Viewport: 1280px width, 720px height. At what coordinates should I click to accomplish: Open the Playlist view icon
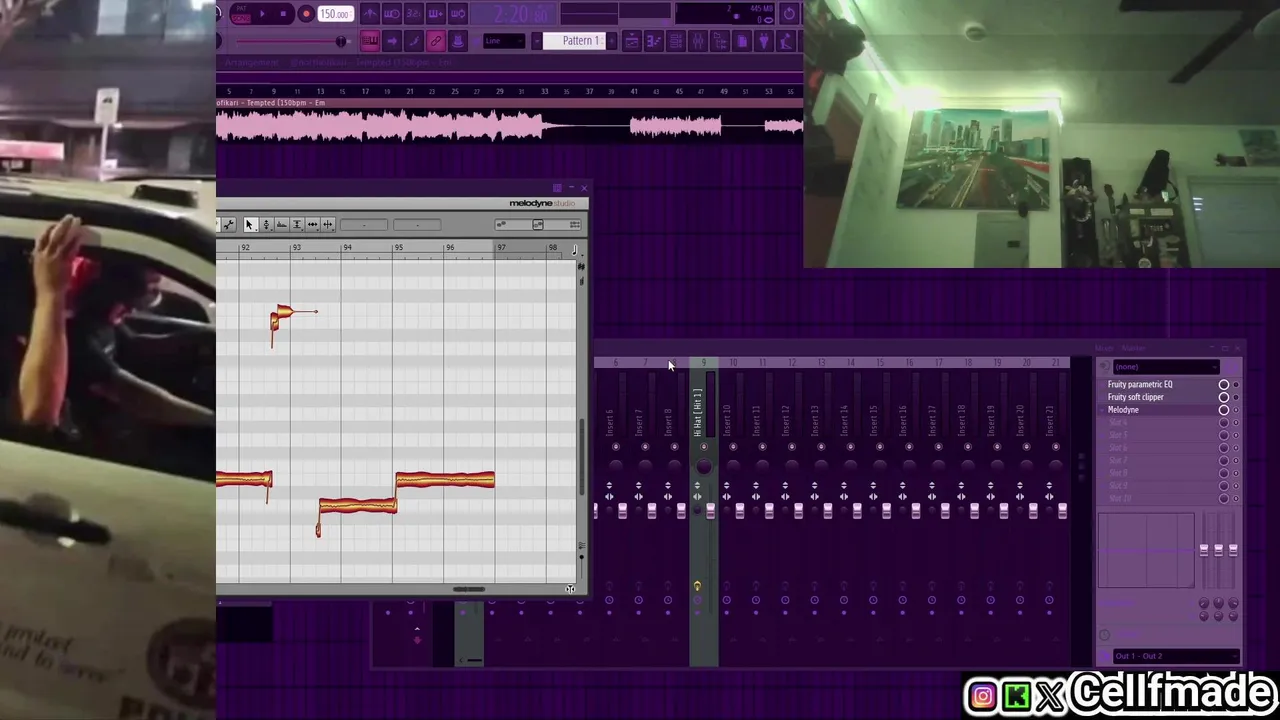[x=632, y=41]
